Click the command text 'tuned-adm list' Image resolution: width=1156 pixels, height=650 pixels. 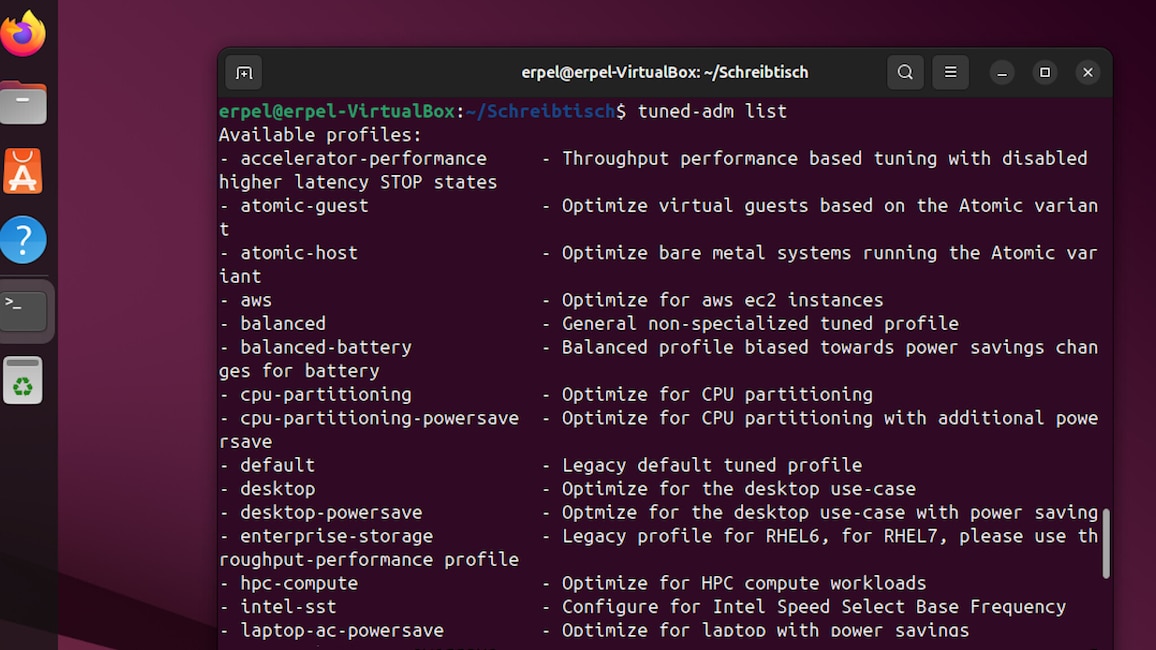click(711, 111)
